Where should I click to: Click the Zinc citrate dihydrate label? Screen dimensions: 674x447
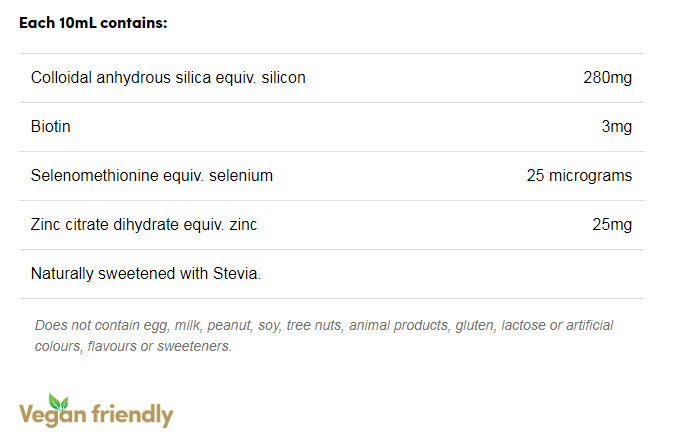pos(144,224)
